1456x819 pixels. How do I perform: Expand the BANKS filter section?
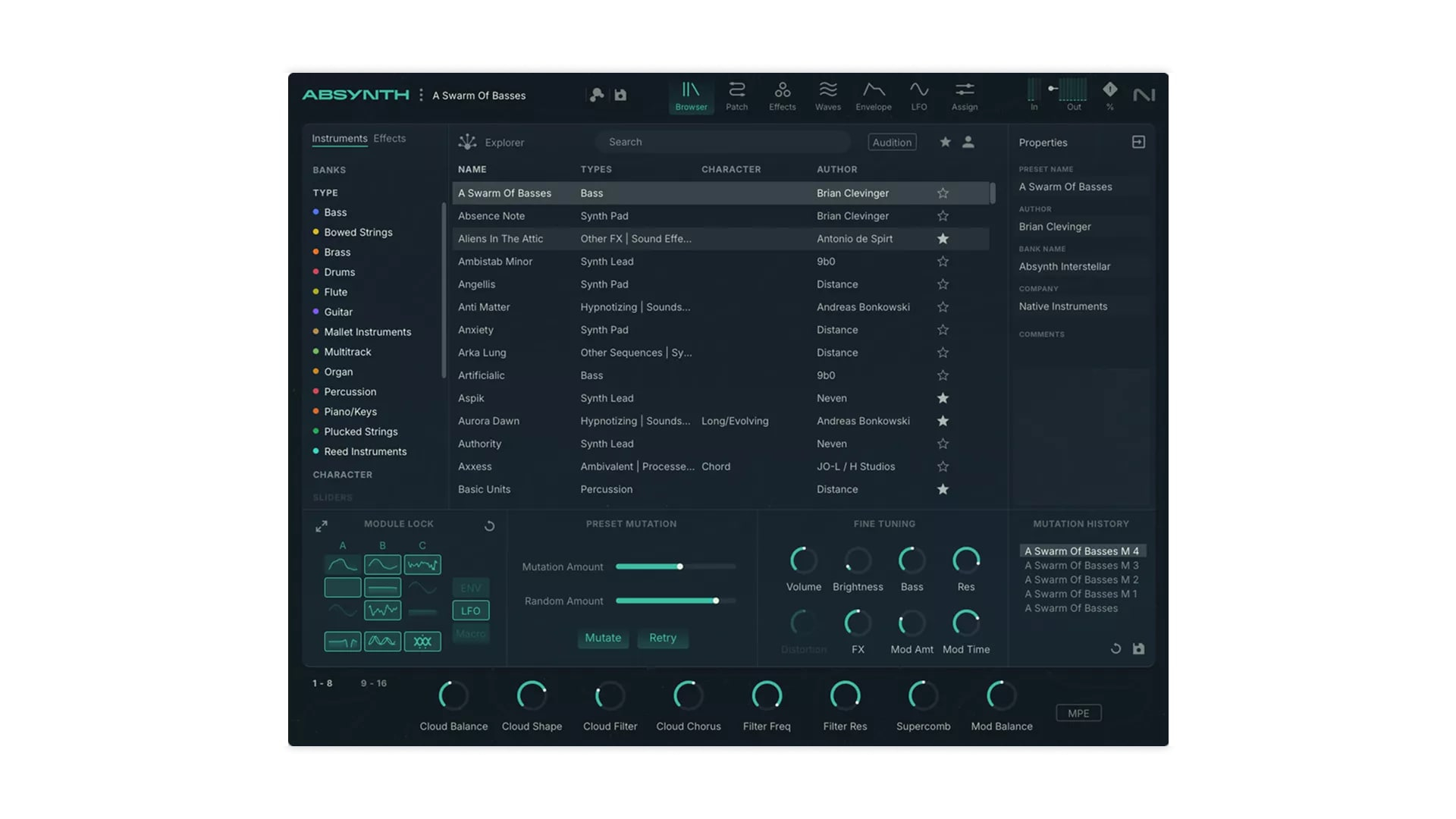click(329, 170)
